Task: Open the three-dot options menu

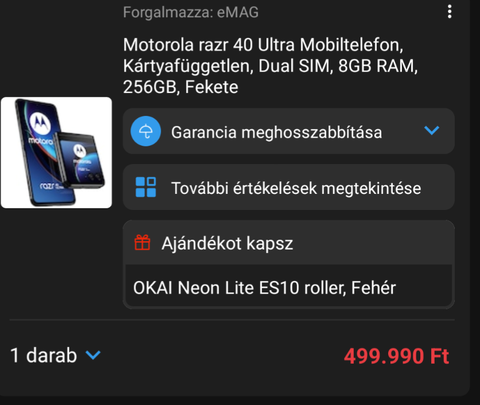Action: 450,12
